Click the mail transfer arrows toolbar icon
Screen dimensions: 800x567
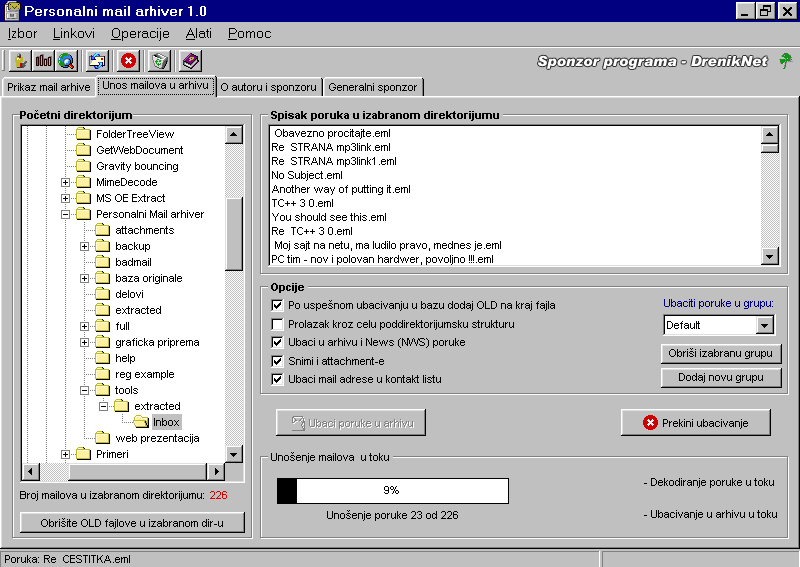pyautogui.click(x=97, y=61)
